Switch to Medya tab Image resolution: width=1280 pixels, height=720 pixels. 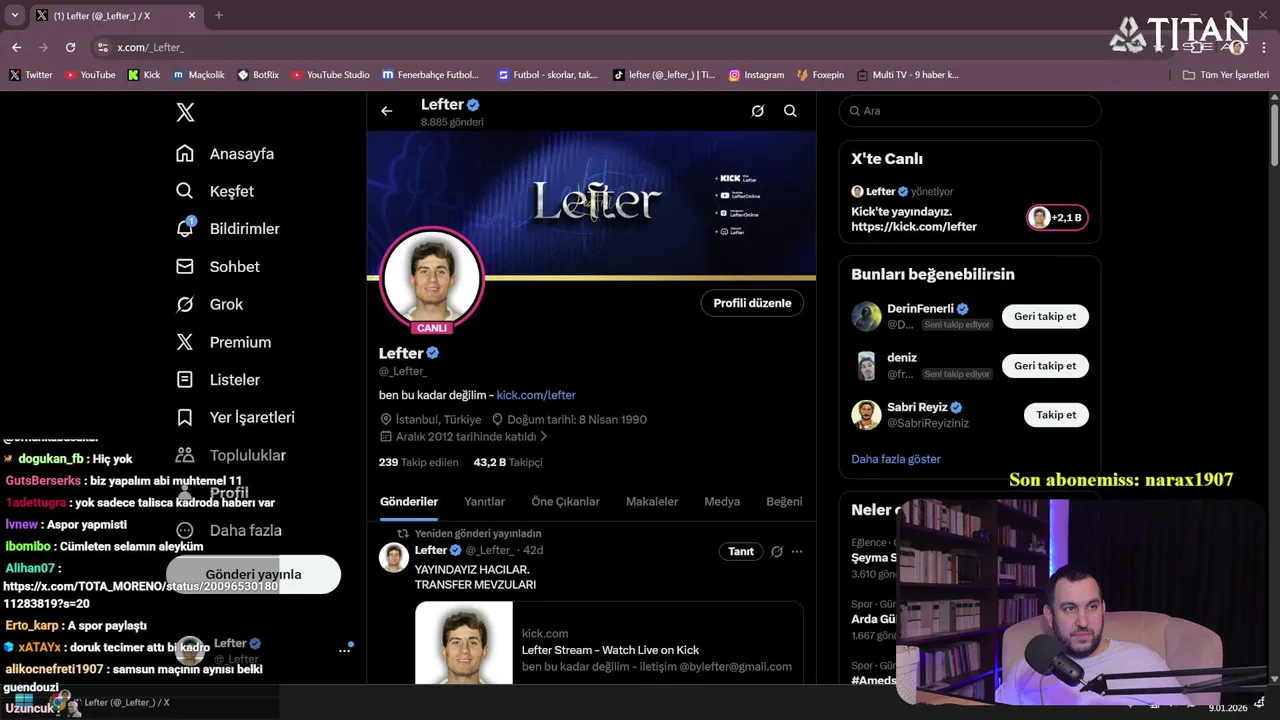pyautogui.click(x=722, y=502)
